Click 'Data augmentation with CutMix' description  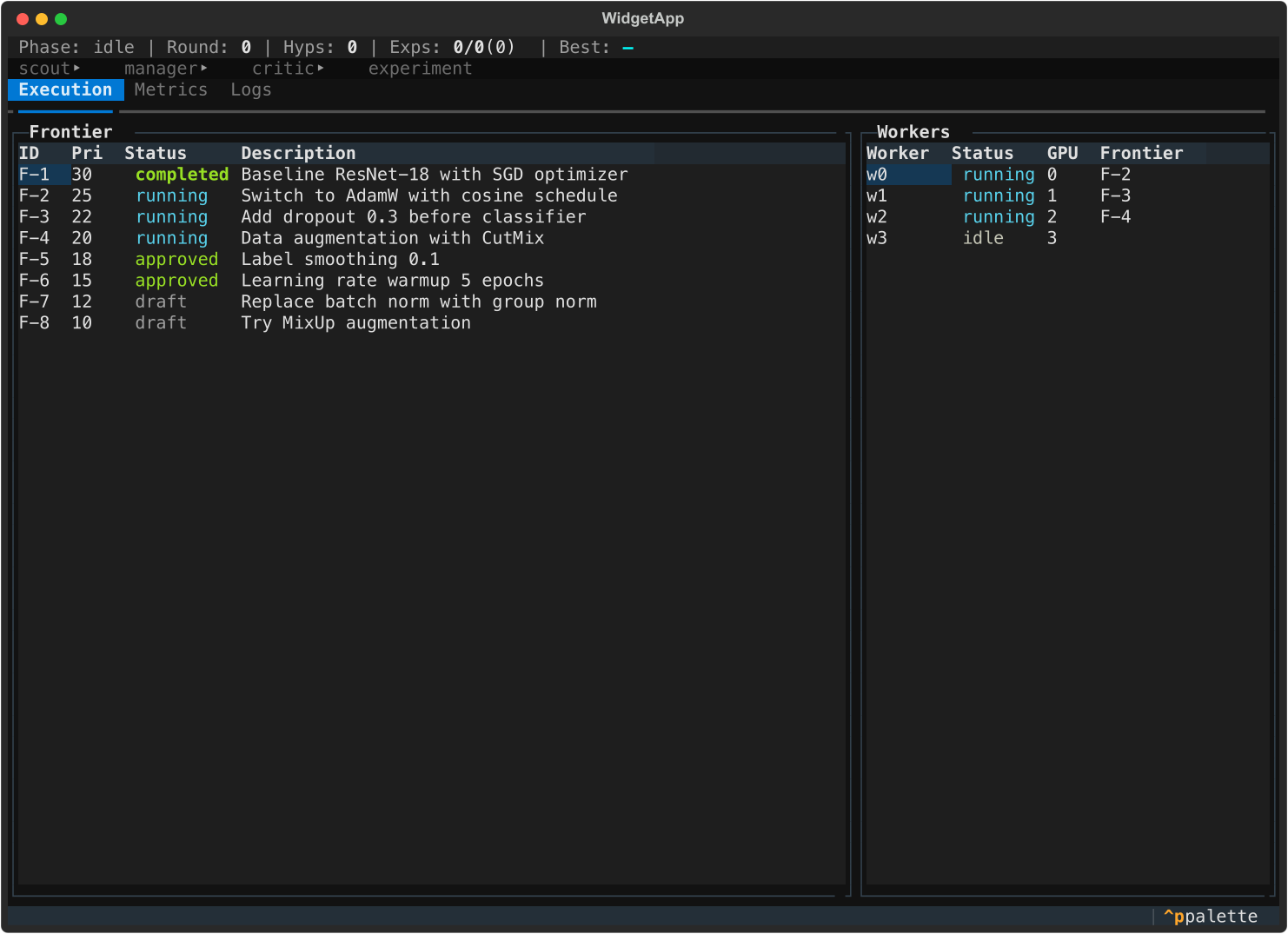click(x=393, y=238)
